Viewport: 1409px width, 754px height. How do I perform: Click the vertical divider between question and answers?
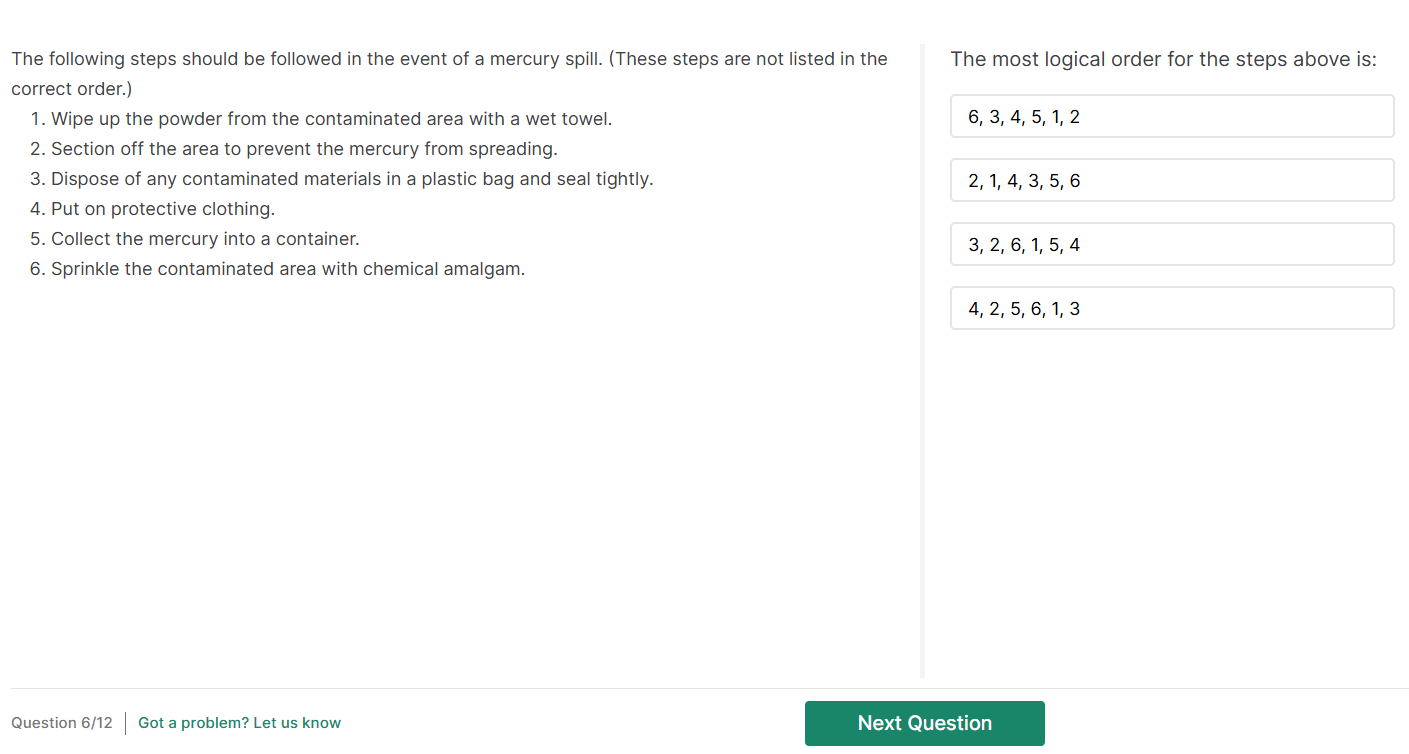coord(922,360)
